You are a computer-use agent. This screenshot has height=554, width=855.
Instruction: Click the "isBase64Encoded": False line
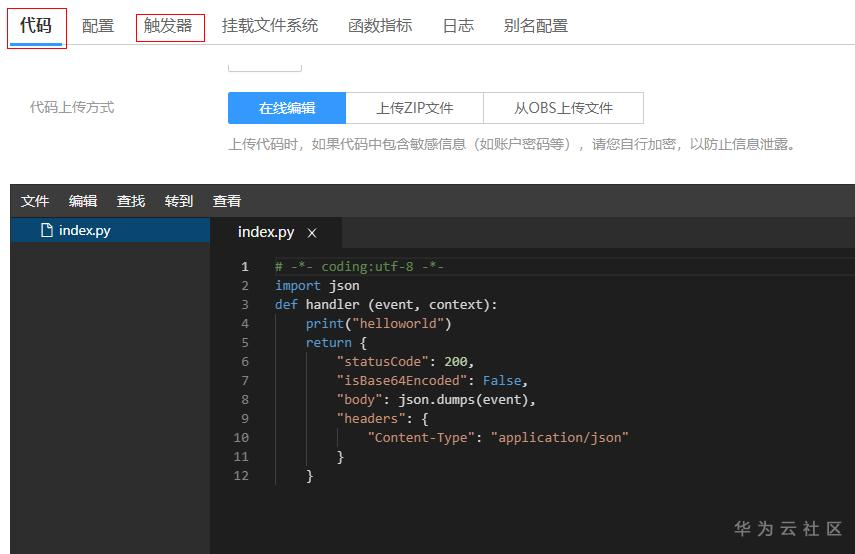(x=432, y=381)
